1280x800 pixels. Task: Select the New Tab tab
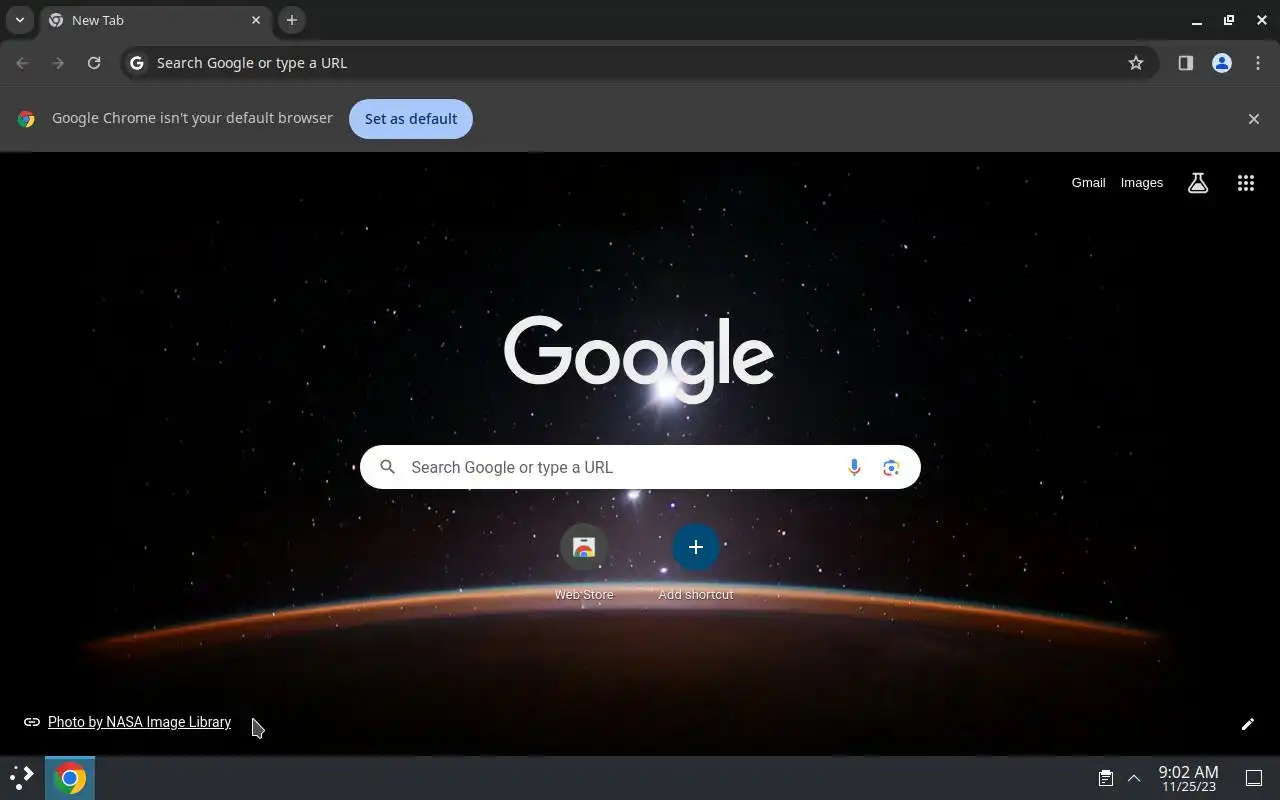point(155,20)
